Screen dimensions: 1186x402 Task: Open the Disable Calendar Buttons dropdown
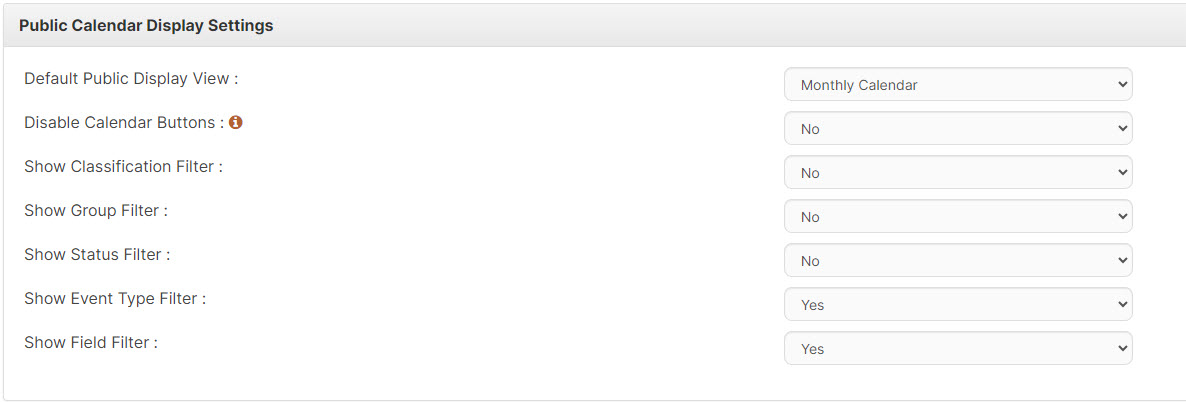pyautogui.click(x=958, y=129)
